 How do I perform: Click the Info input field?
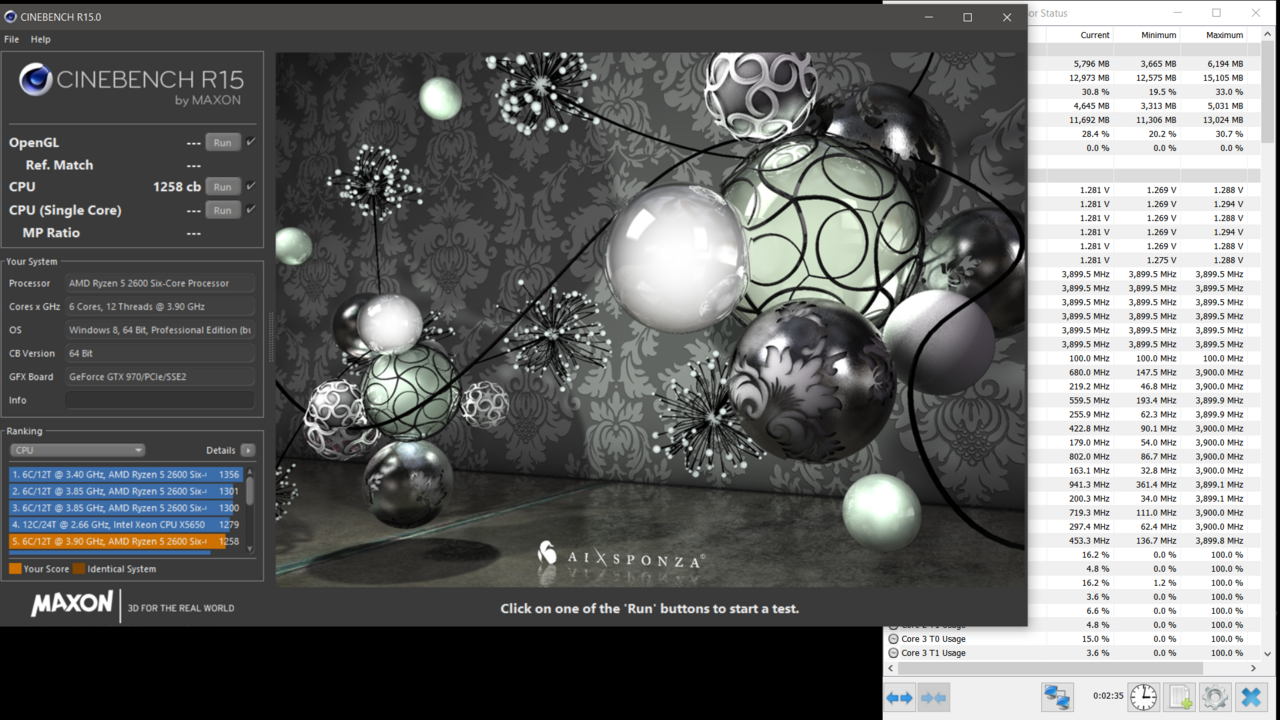pyautogui.click(x=160, y=400)
